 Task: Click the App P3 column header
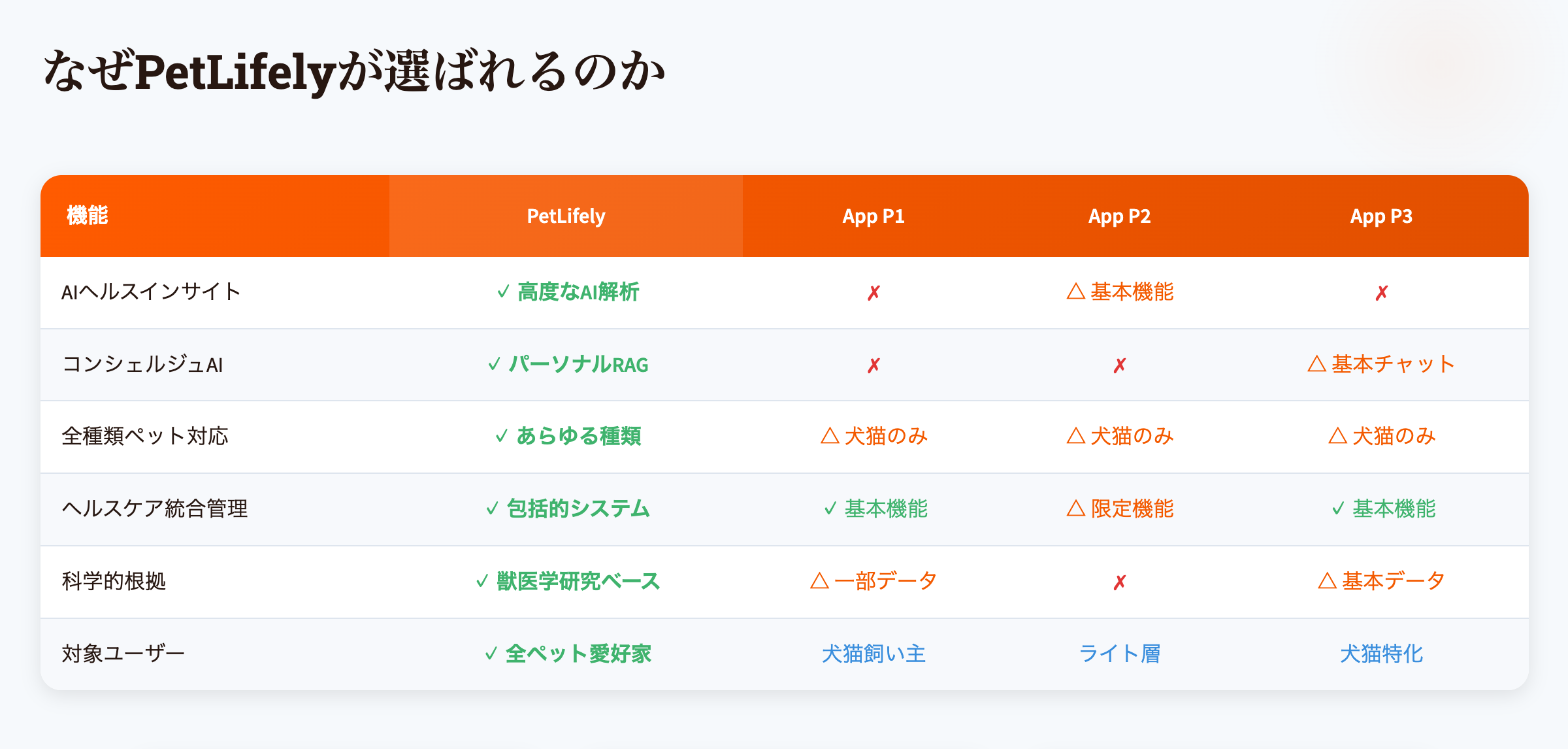pos(1381,216)
